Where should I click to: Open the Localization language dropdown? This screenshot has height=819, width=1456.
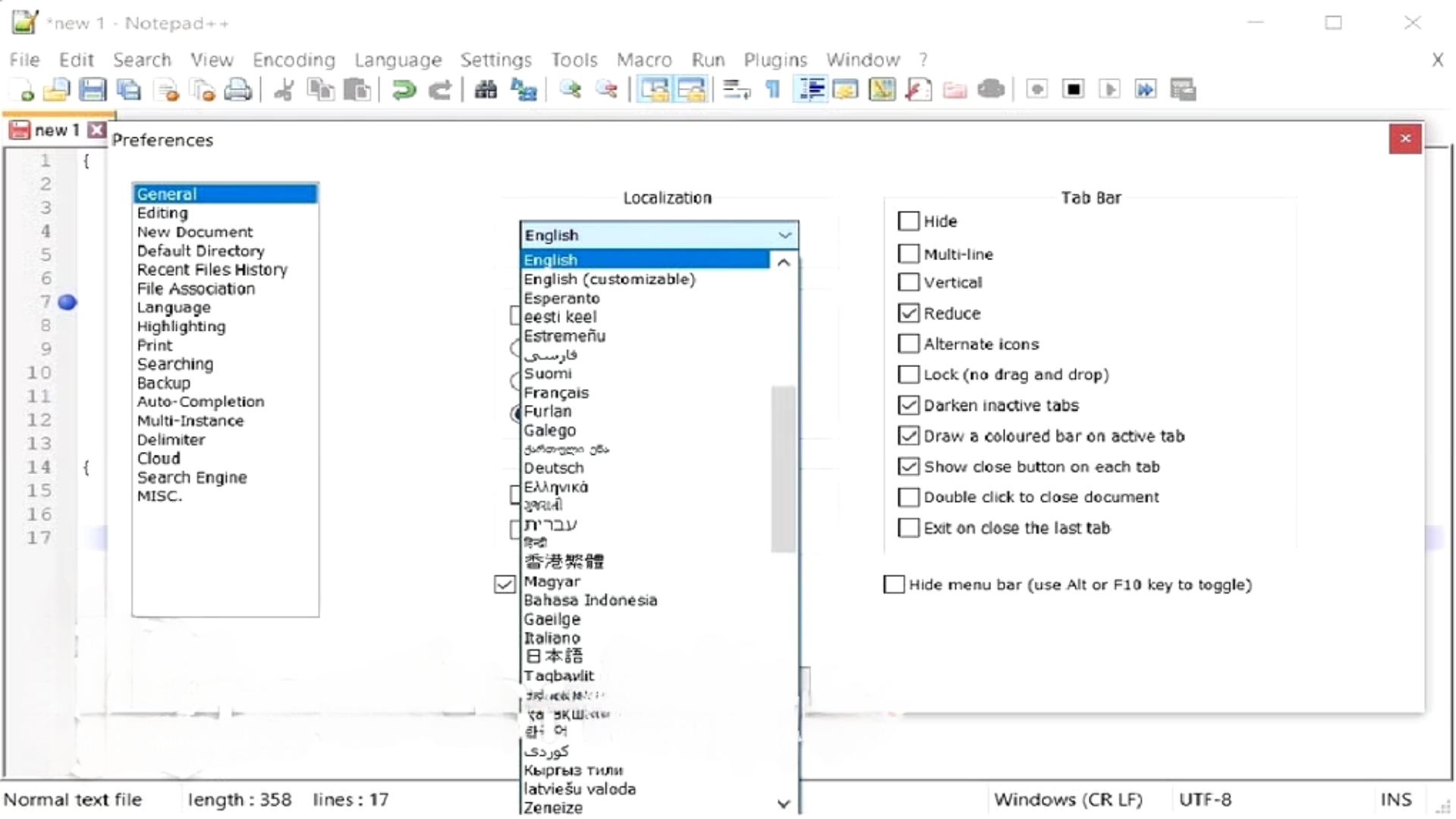785,235
